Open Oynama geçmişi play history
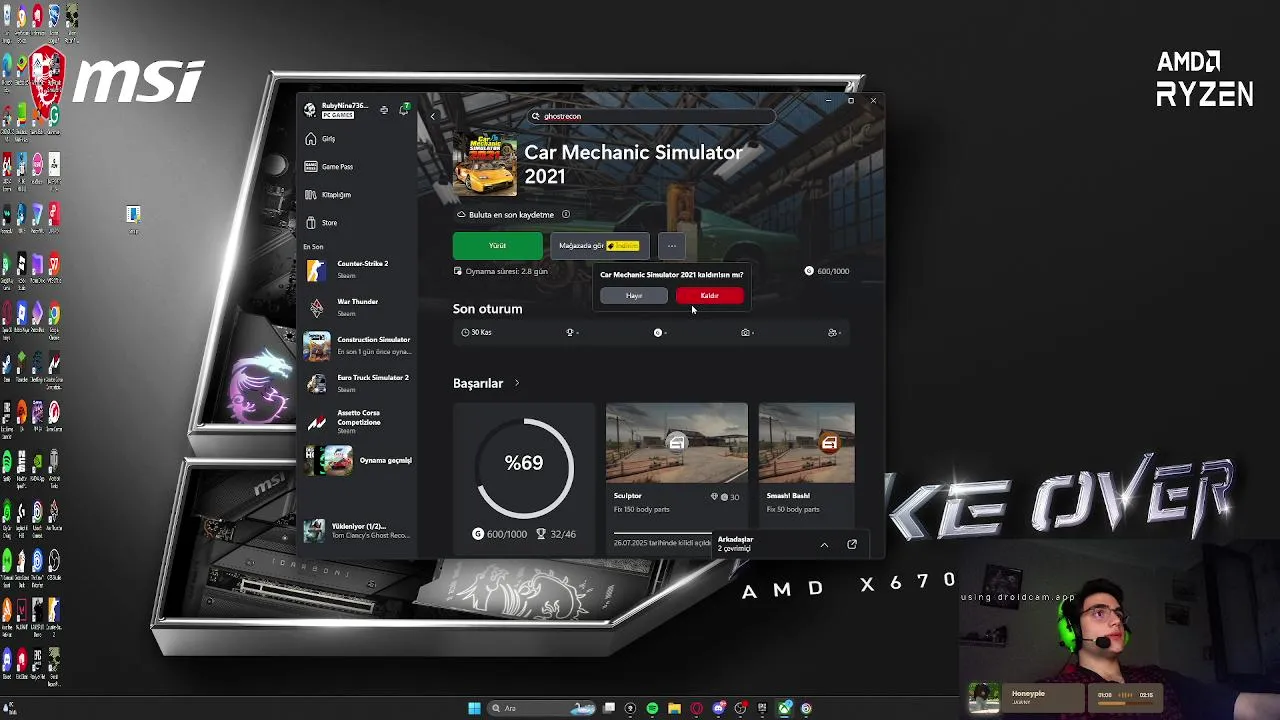1280x720 pixels. (x=358, y=460)
